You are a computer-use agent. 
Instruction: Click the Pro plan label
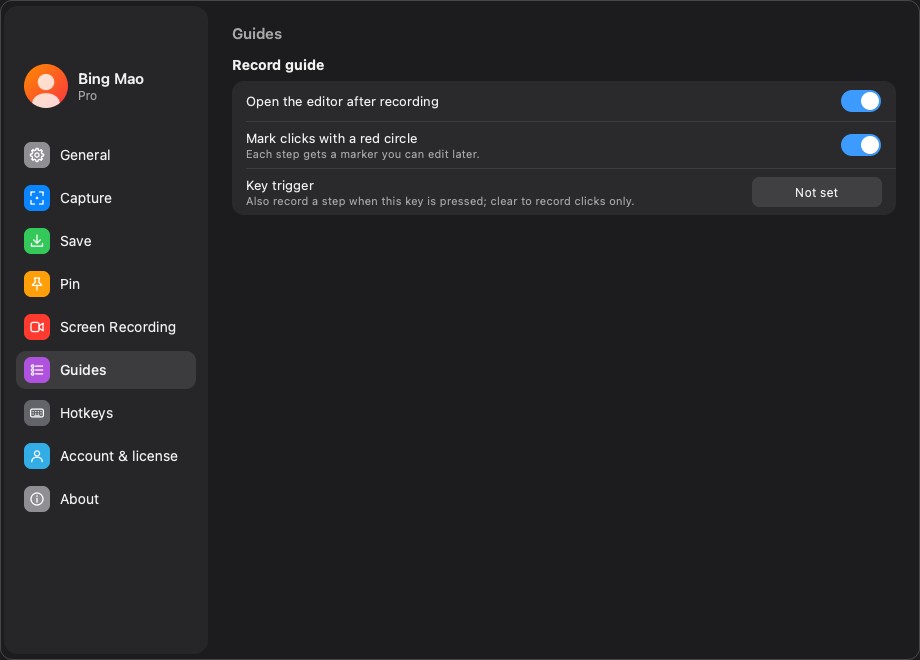[87, 96]
